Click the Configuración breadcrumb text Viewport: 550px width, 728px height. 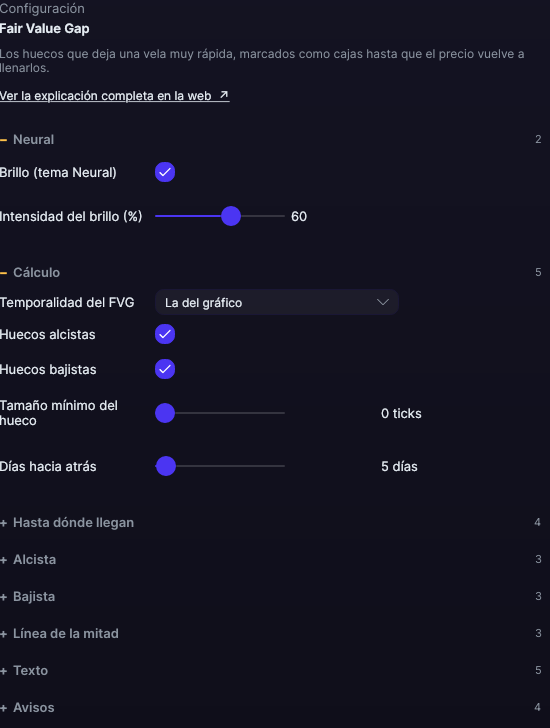coord(42,8)
